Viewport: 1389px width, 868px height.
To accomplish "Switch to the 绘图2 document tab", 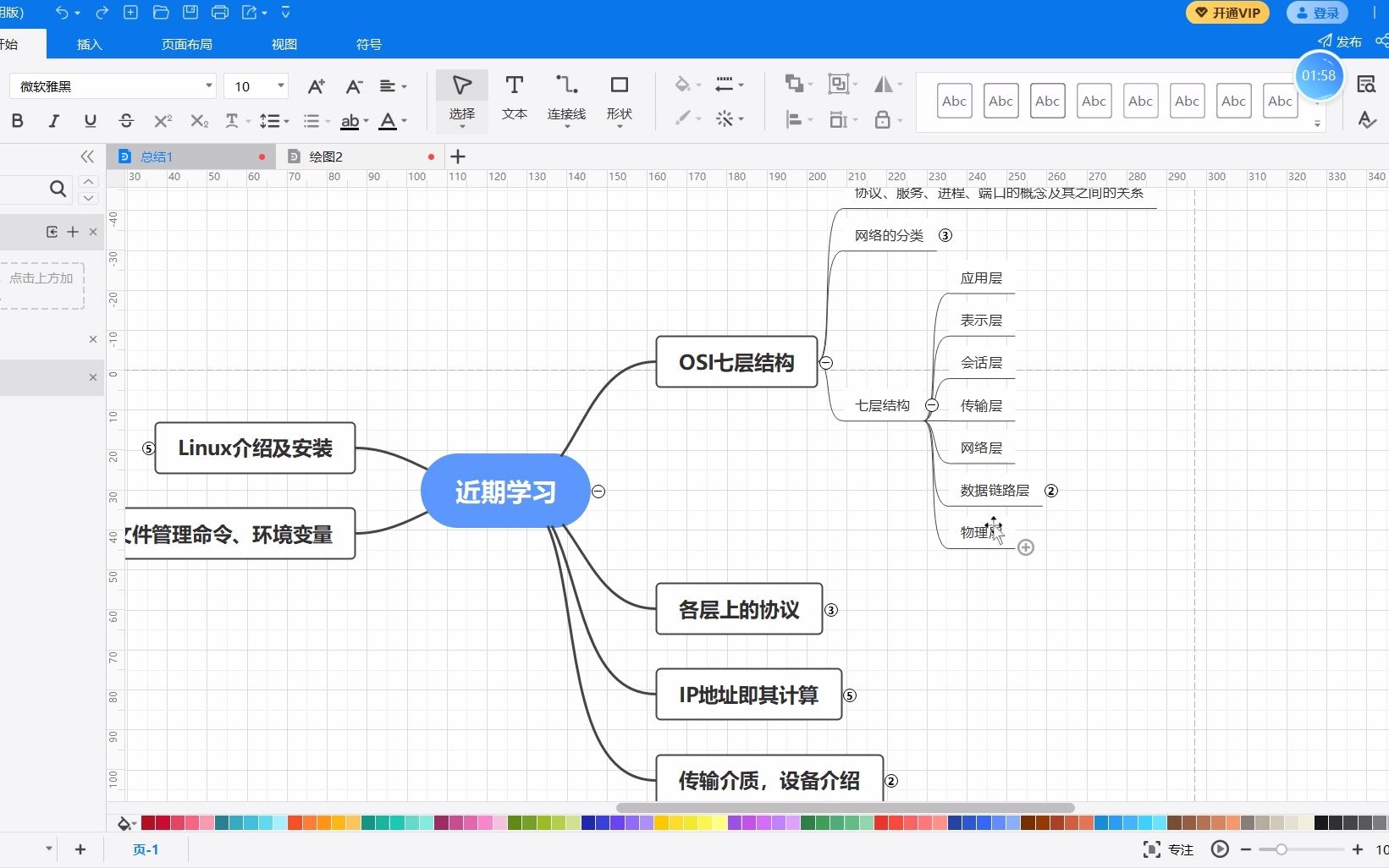I will (x=326, y=157).
